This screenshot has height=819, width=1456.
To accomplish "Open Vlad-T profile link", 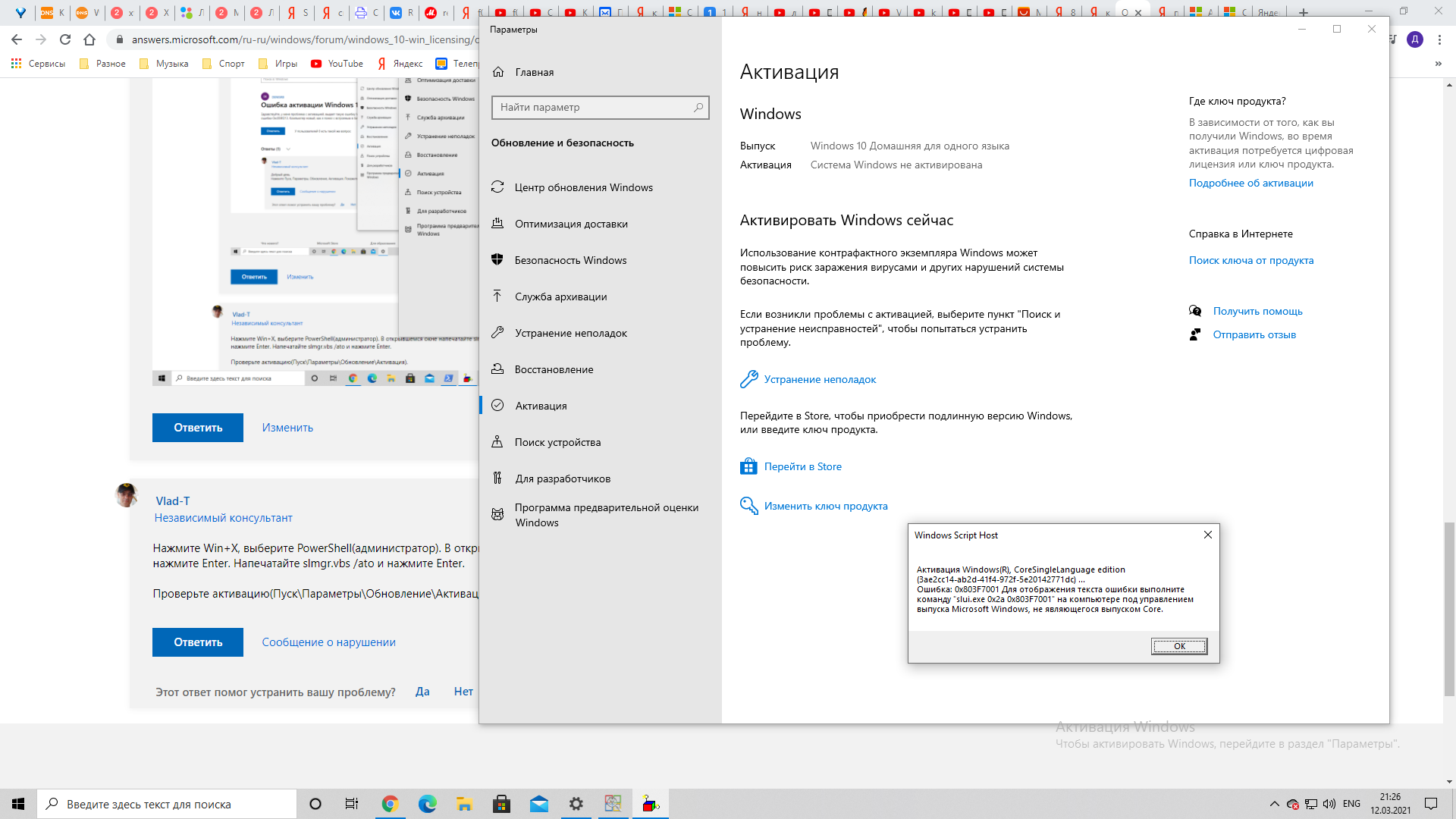I will click(173, 501).
